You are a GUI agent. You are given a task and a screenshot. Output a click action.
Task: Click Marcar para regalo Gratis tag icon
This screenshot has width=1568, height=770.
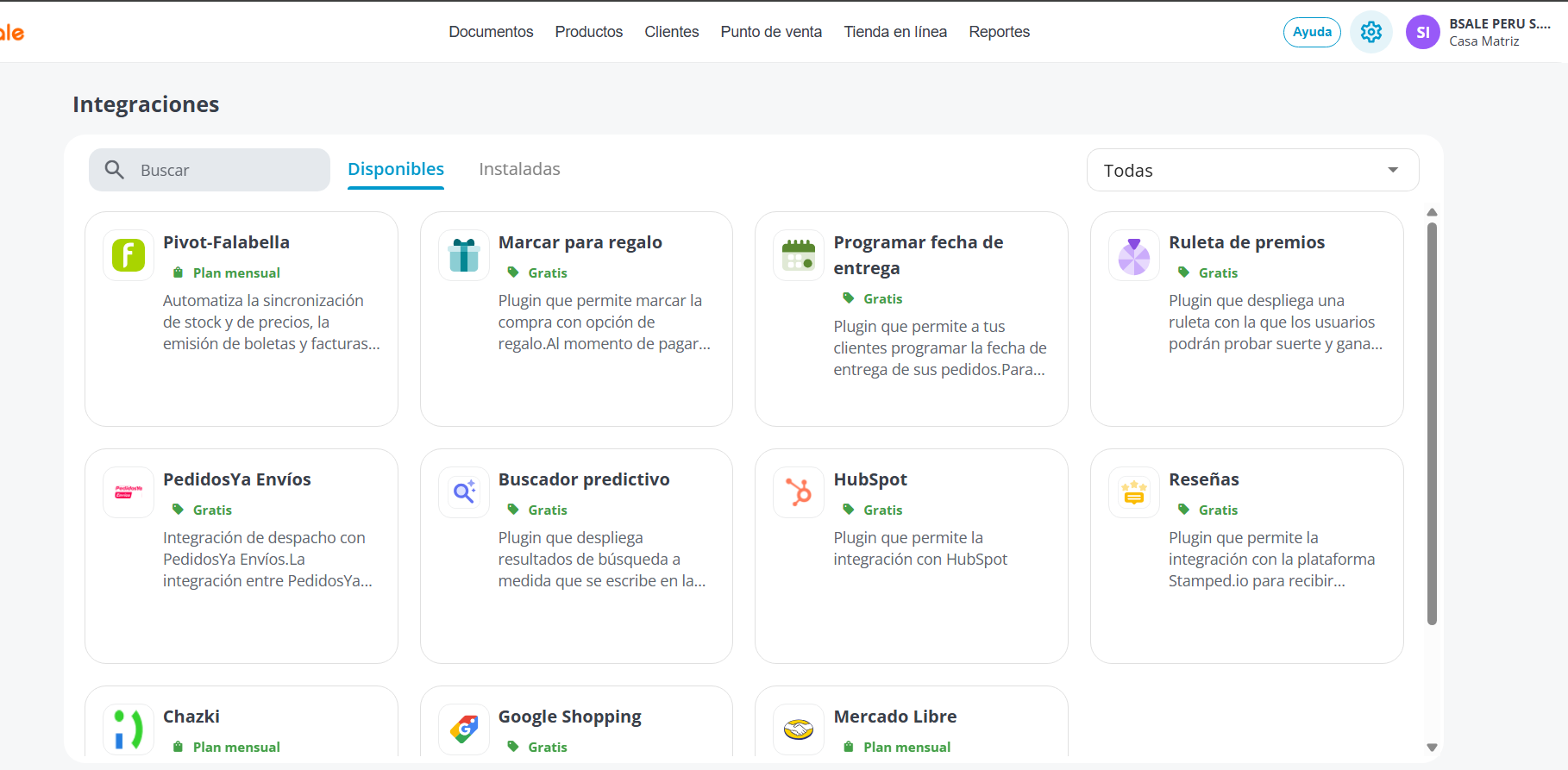pyautogui.click(x=513, y=272)
